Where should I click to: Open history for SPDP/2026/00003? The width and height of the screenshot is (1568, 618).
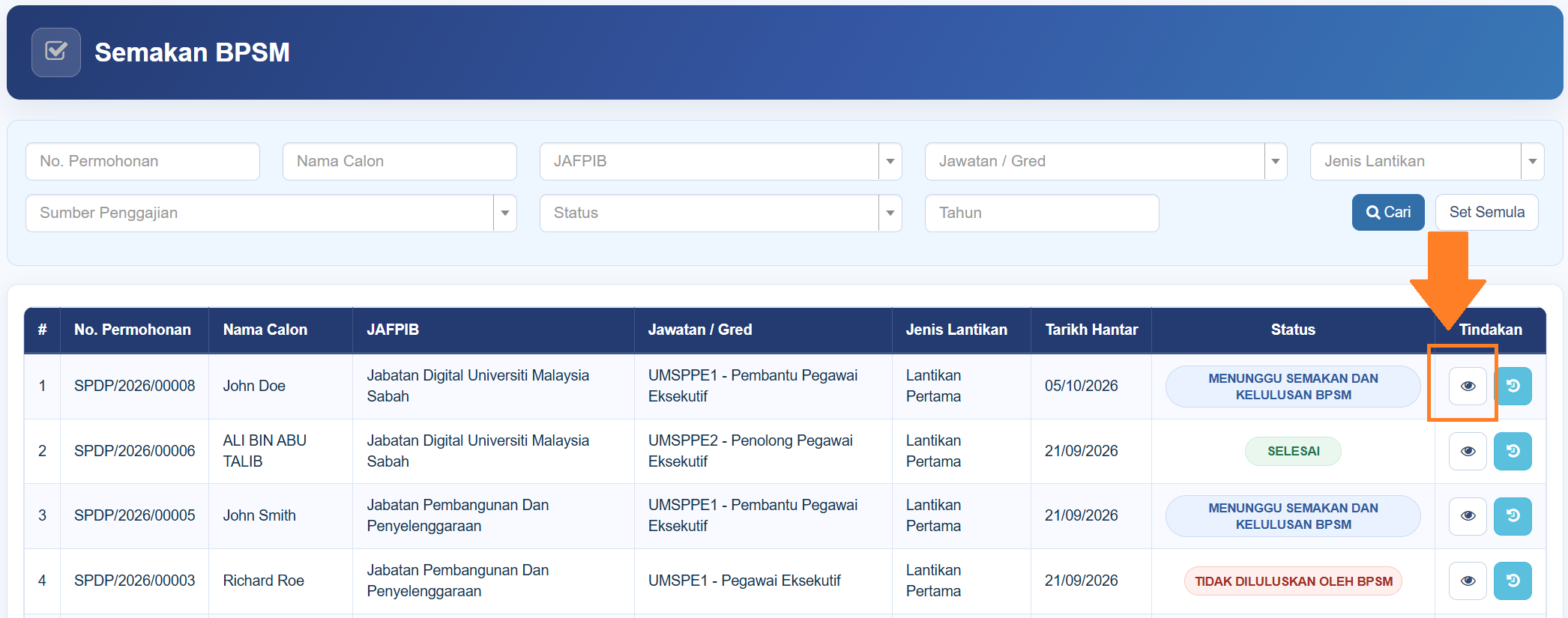pos(1513,581)
